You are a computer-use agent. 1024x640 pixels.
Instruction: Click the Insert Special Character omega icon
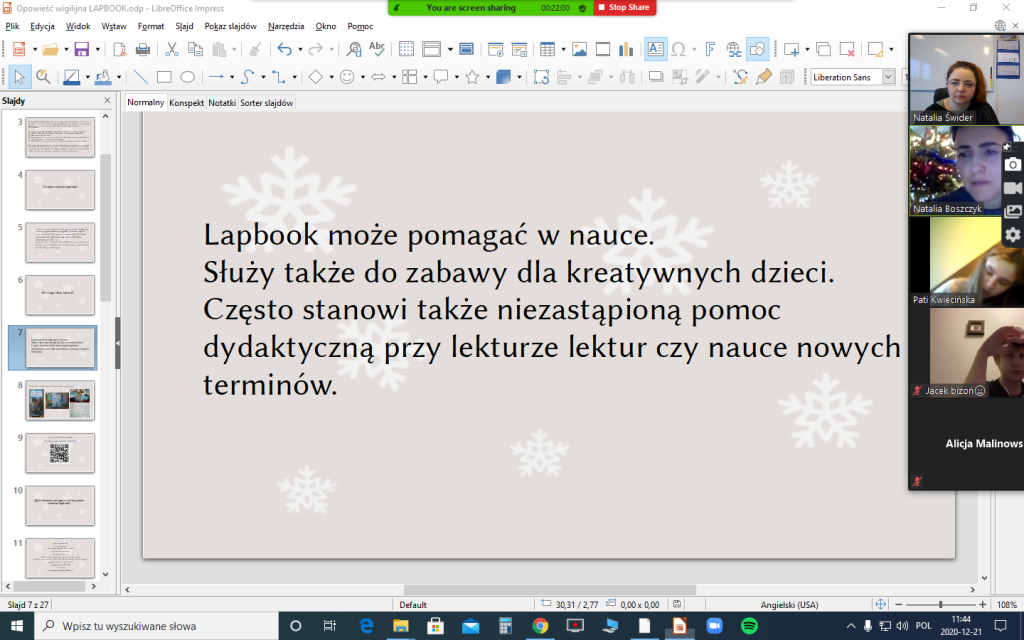(x=677, y=49)
